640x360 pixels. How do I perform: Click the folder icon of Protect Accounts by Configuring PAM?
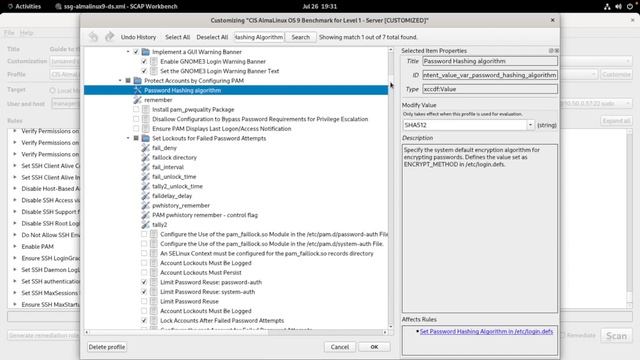point(138,81)
